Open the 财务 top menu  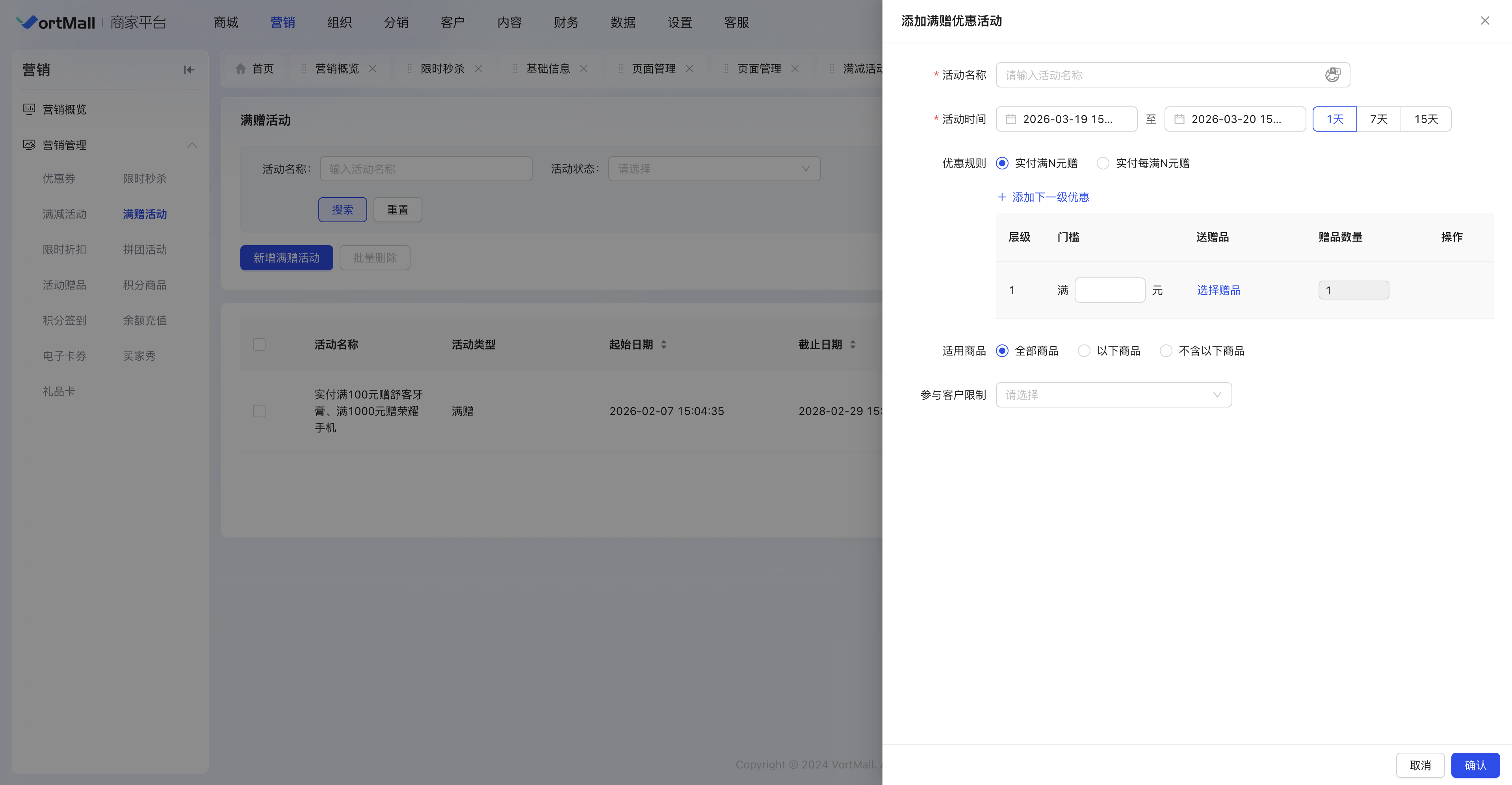click(x=566, y=22)
